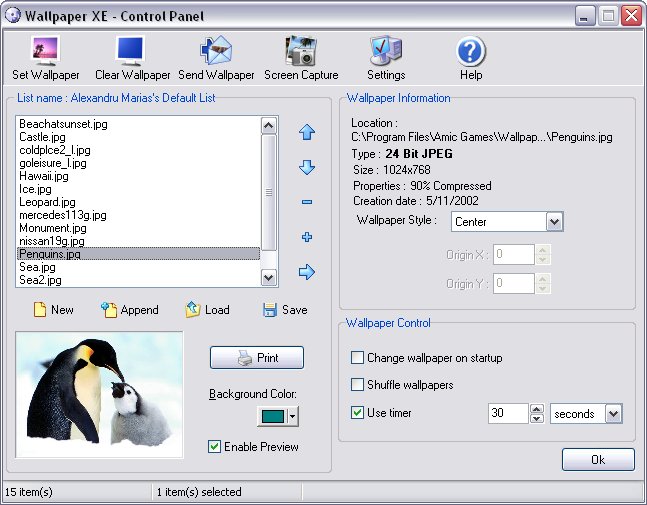Click the Print button
Image resolution: width=647 pixels, height=505 pixels.
[257, 357]
